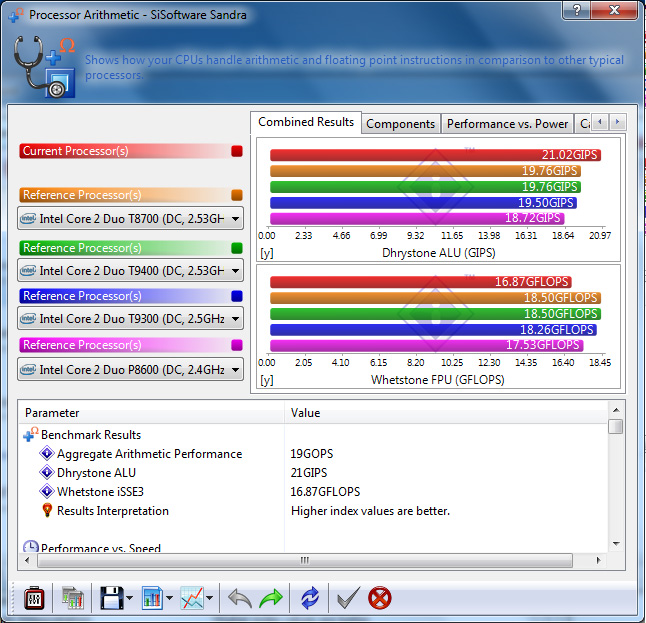Open the line graph icon dropdown arrow
This screenshot has height=623, width=646.
[209, 598]
